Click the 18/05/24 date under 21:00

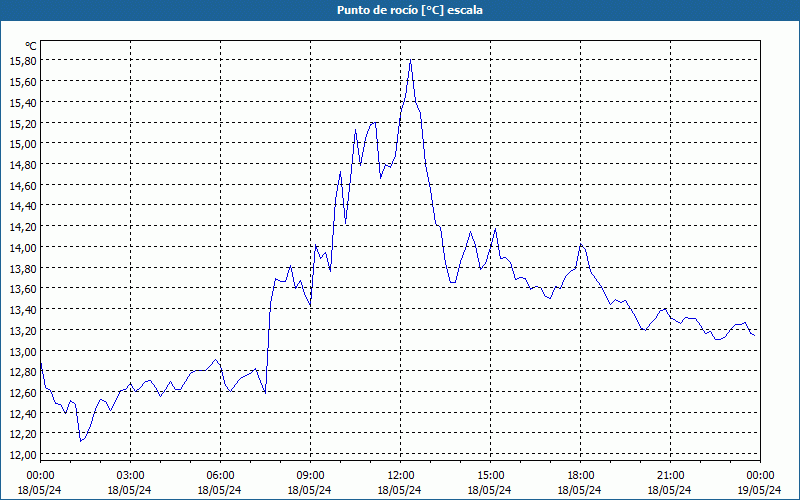[x=670, y=490]
